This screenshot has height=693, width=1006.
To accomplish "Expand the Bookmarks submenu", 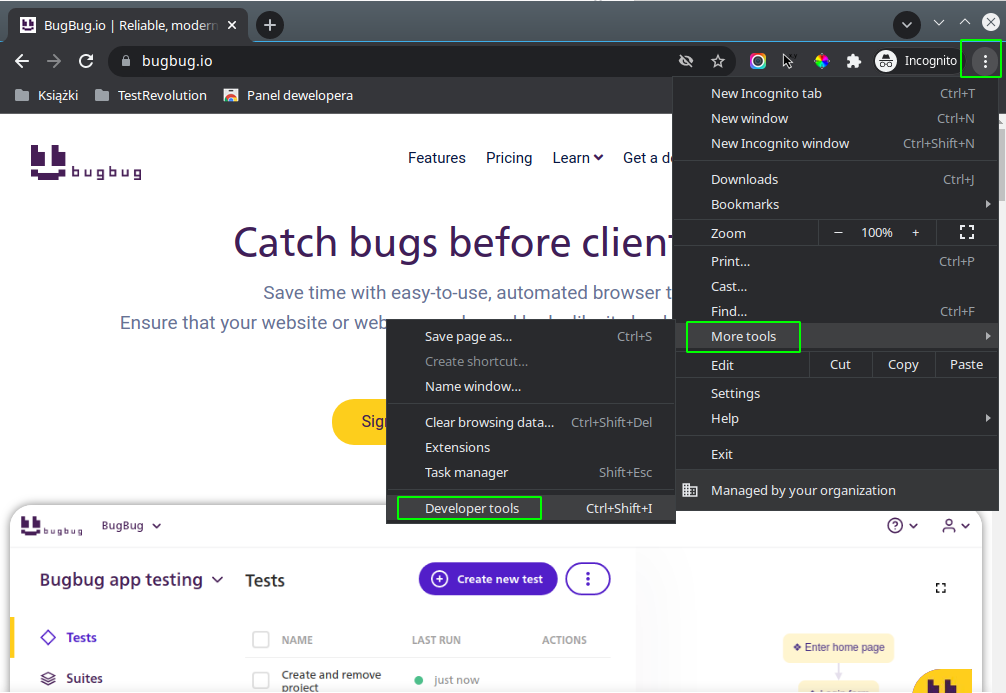I will [837, 204].
